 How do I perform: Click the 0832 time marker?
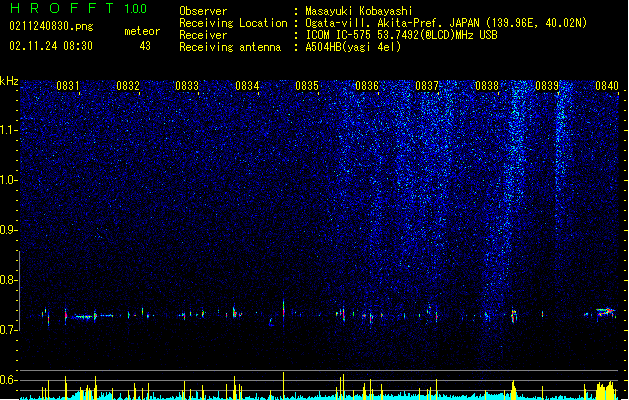(128, 86)
